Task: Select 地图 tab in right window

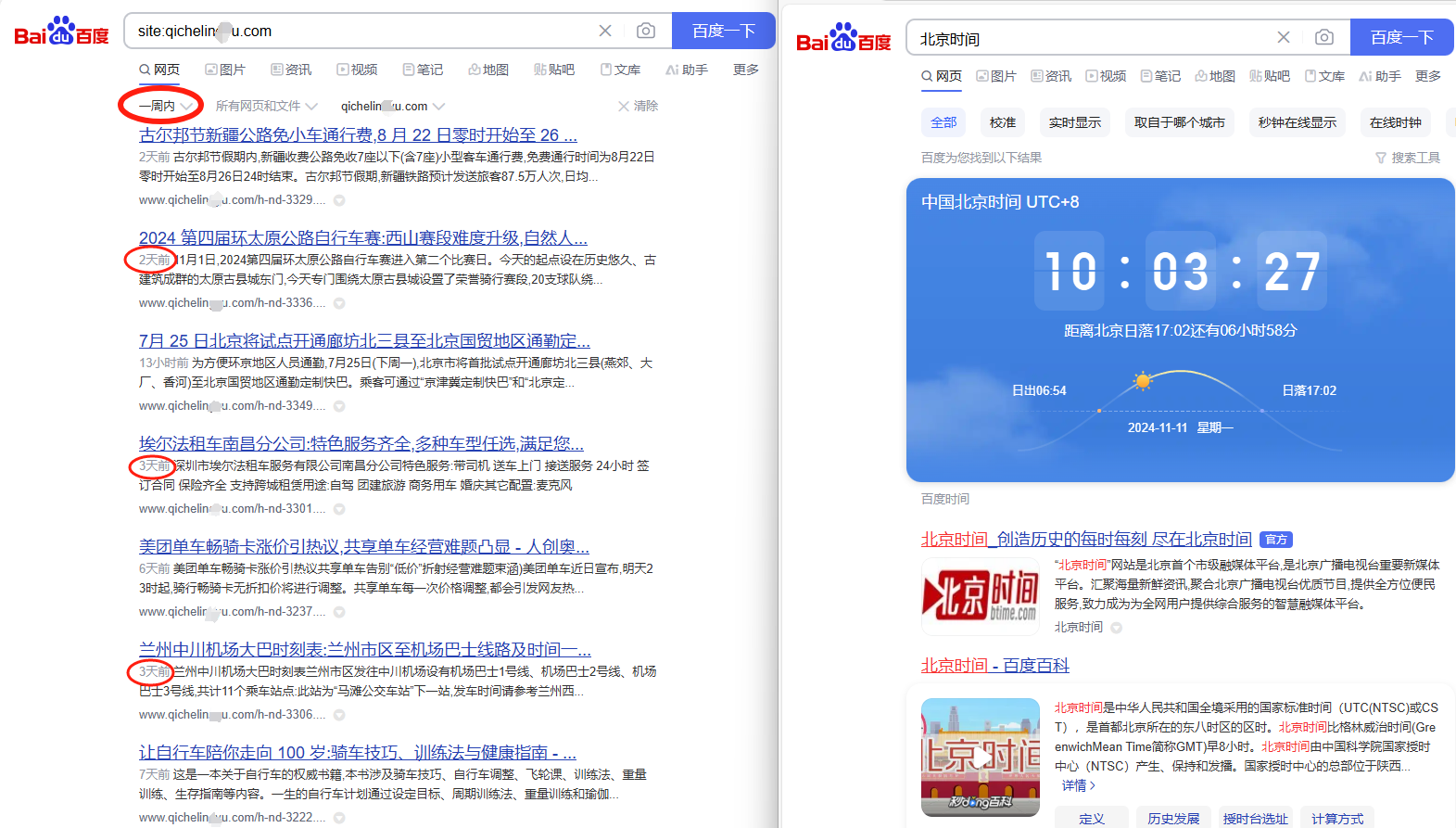Action: coord(1215,76)
